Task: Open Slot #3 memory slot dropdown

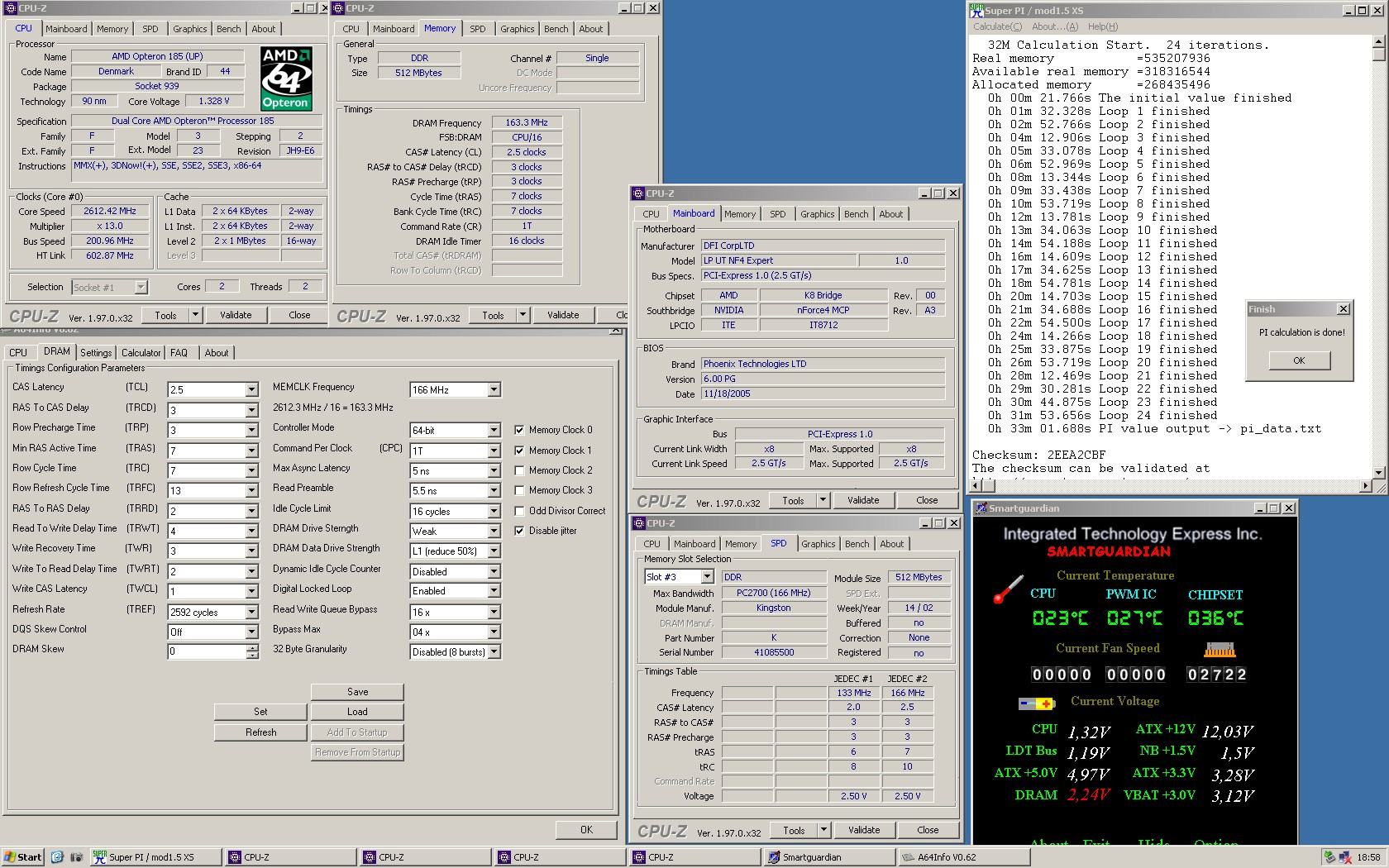Action: point(707,577)
